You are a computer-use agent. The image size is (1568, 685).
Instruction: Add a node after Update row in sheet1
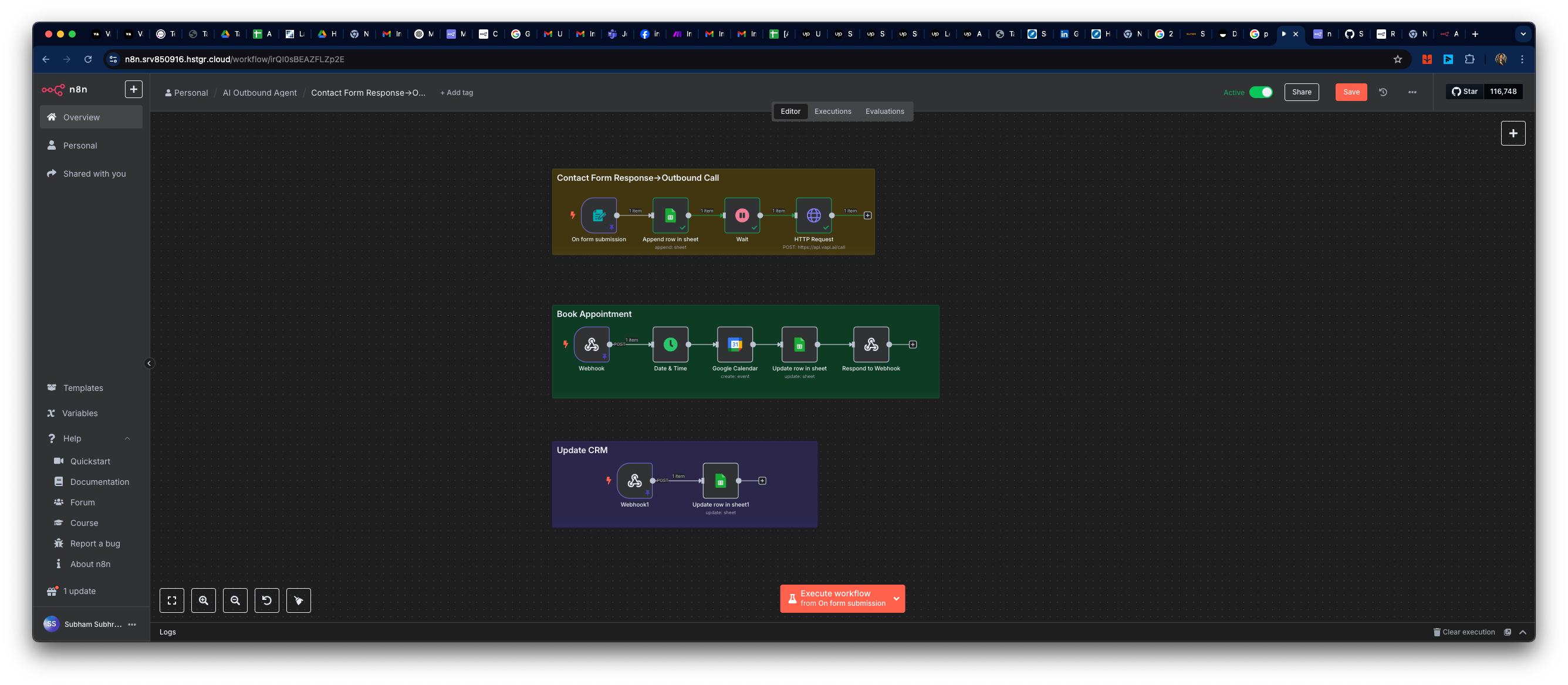762,480
